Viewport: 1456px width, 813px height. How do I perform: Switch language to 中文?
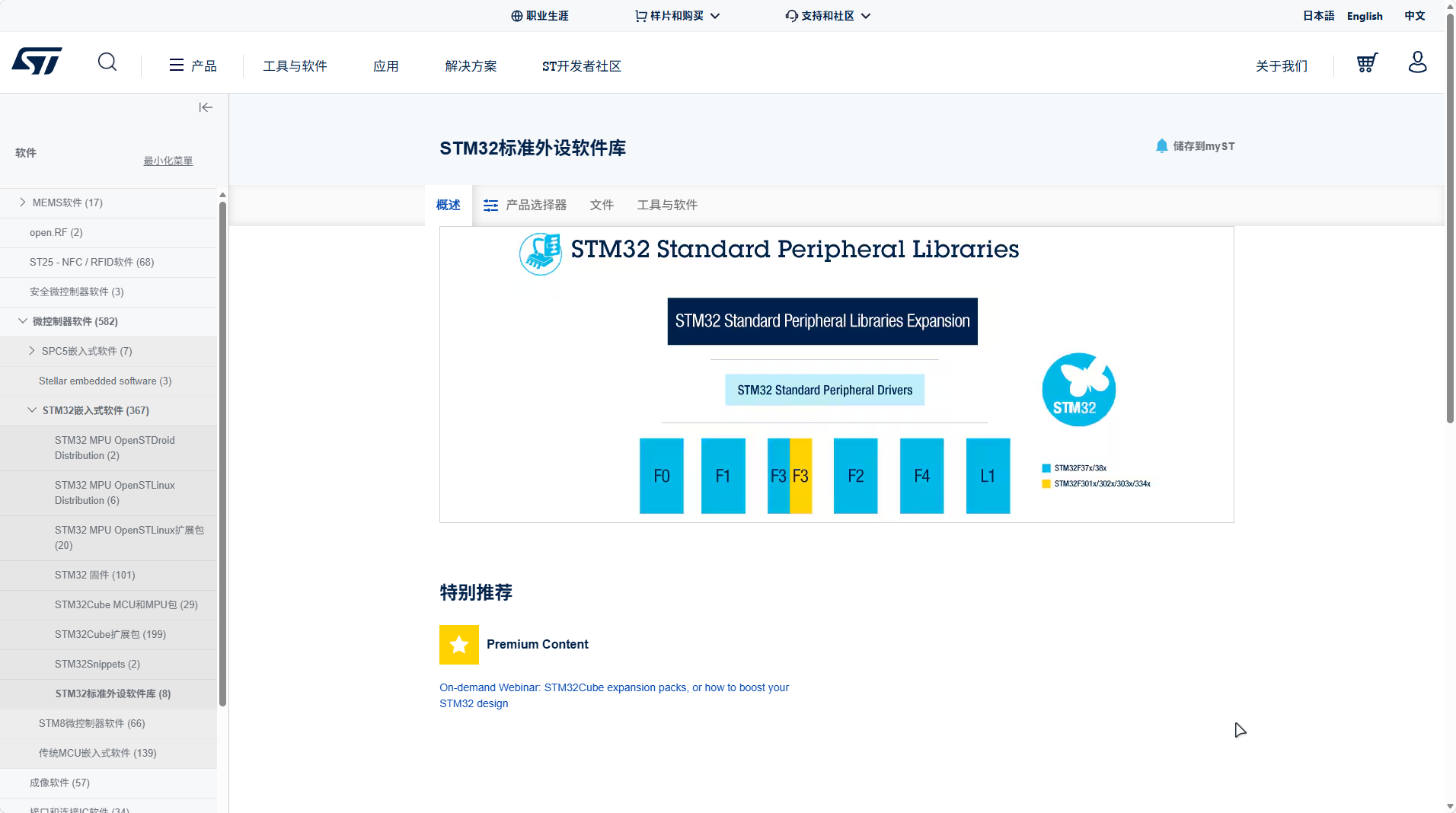pyautogui.click(x=1415, y=16)
